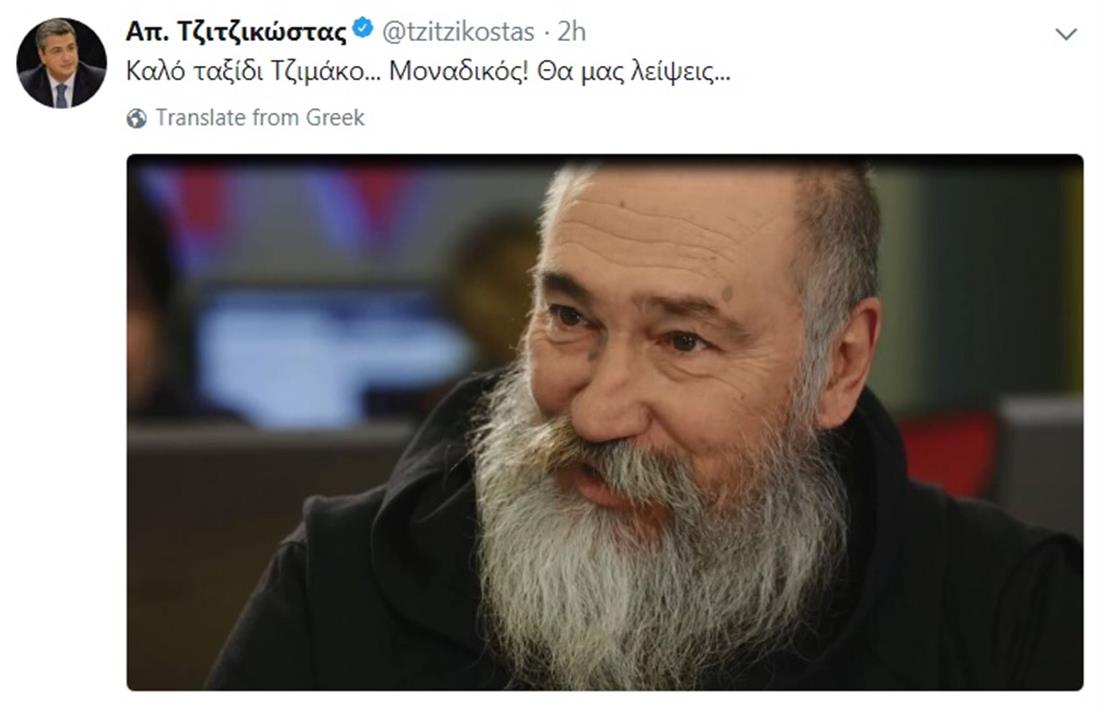Open the attached photo of bearded man

pyautogui.click(x=605, y=422)
